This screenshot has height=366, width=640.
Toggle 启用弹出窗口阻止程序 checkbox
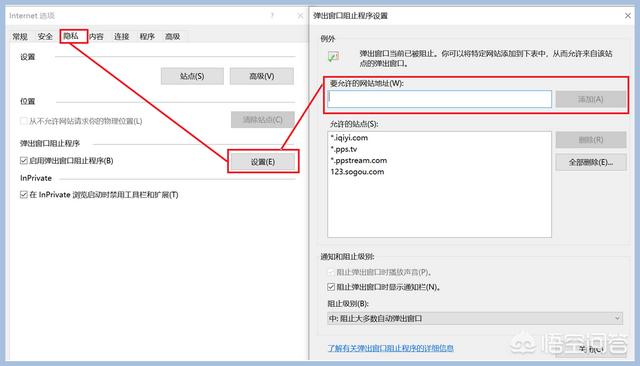pyautogui.click(x=24, y=161)
